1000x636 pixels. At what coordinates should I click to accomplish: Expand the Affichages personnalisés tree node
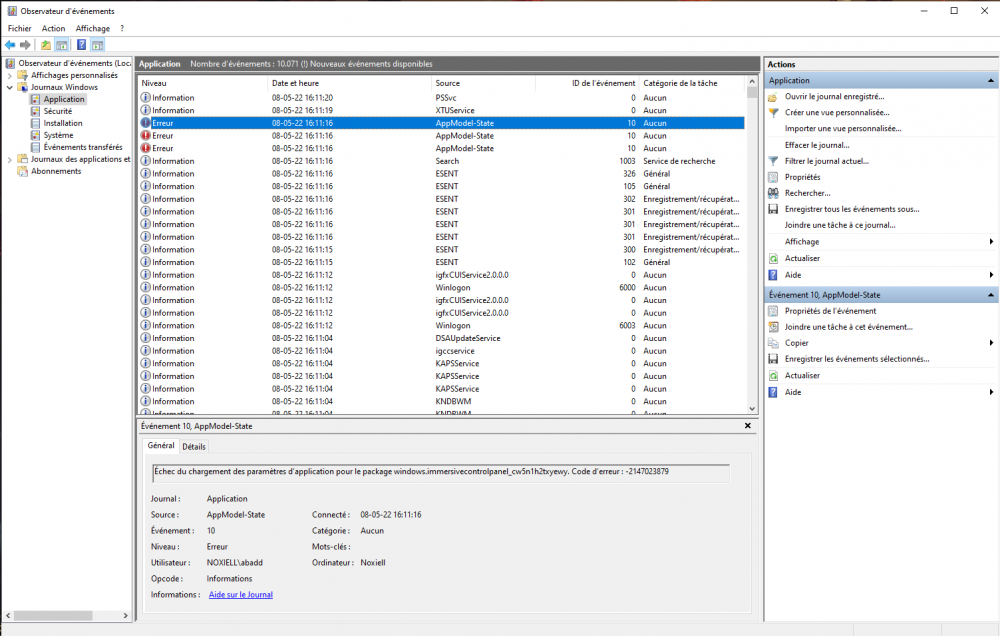coord(10,75)
